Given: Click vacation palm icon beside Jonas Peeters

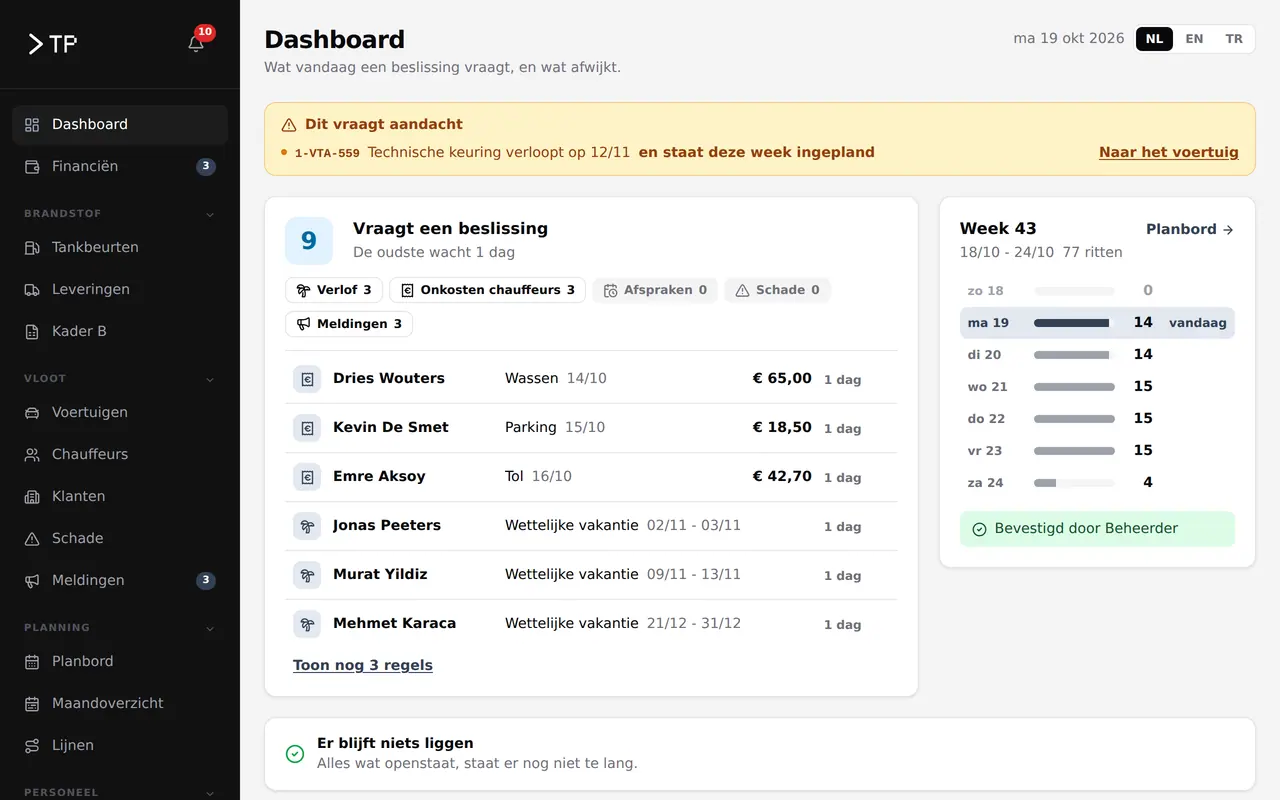Looking at the screenshot, I should click(307, 526).
